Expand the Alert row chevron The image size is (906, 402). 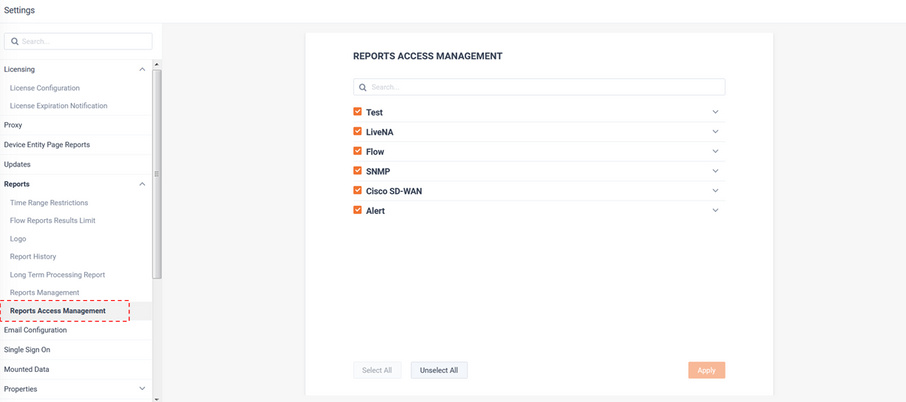(x=715, y=210)
